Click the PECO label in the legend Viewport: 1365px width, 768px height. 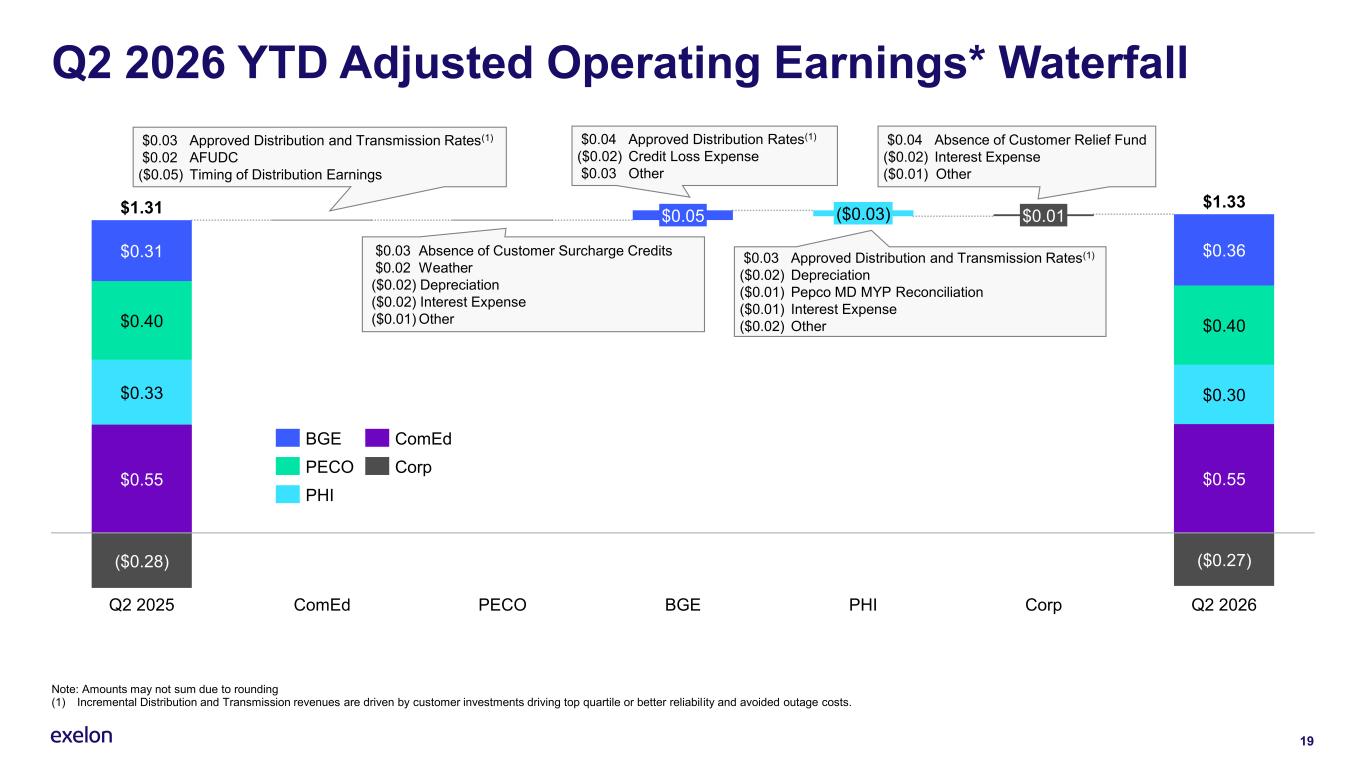coord(329,466)
